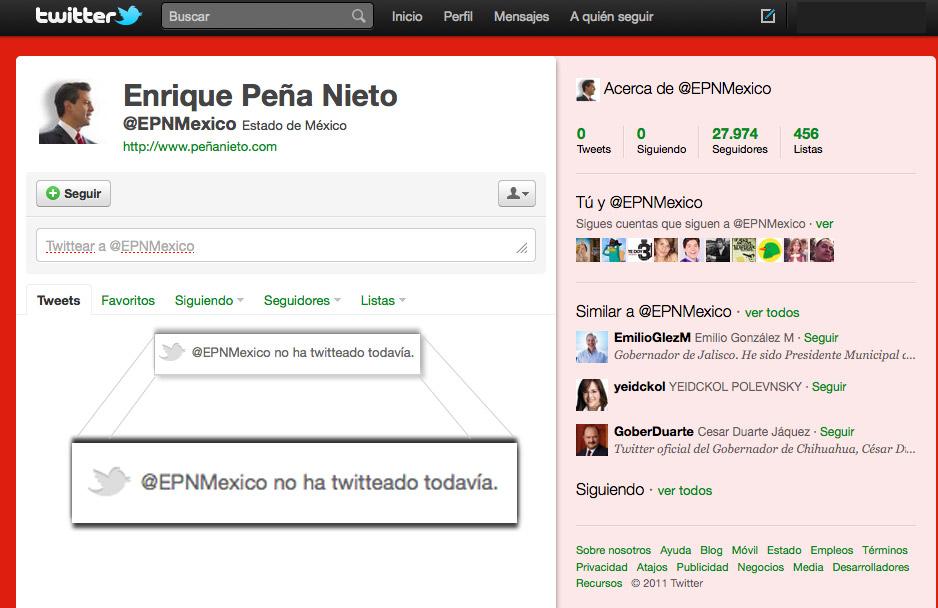Viewport: 938px width, 608px height.
Task: Open Atajos footer link
Action: tap(652, 567)
